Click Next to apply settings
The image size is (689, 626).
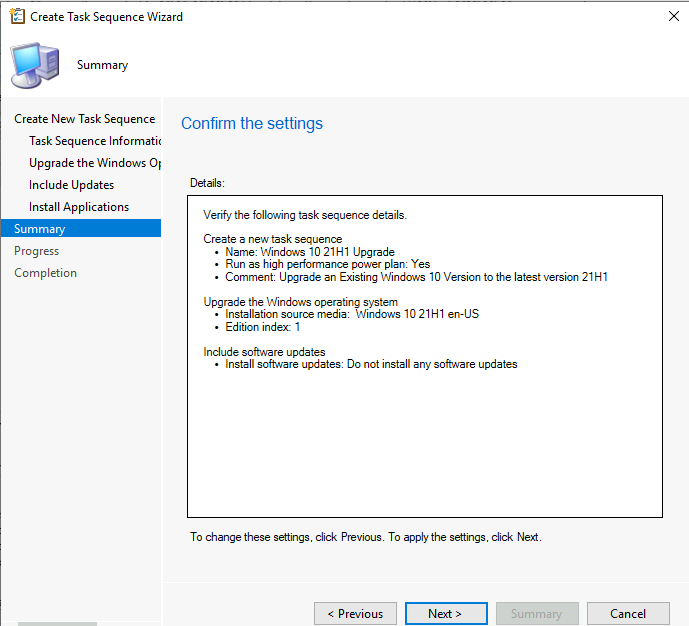pyautogui.click(x=446, y=613)
